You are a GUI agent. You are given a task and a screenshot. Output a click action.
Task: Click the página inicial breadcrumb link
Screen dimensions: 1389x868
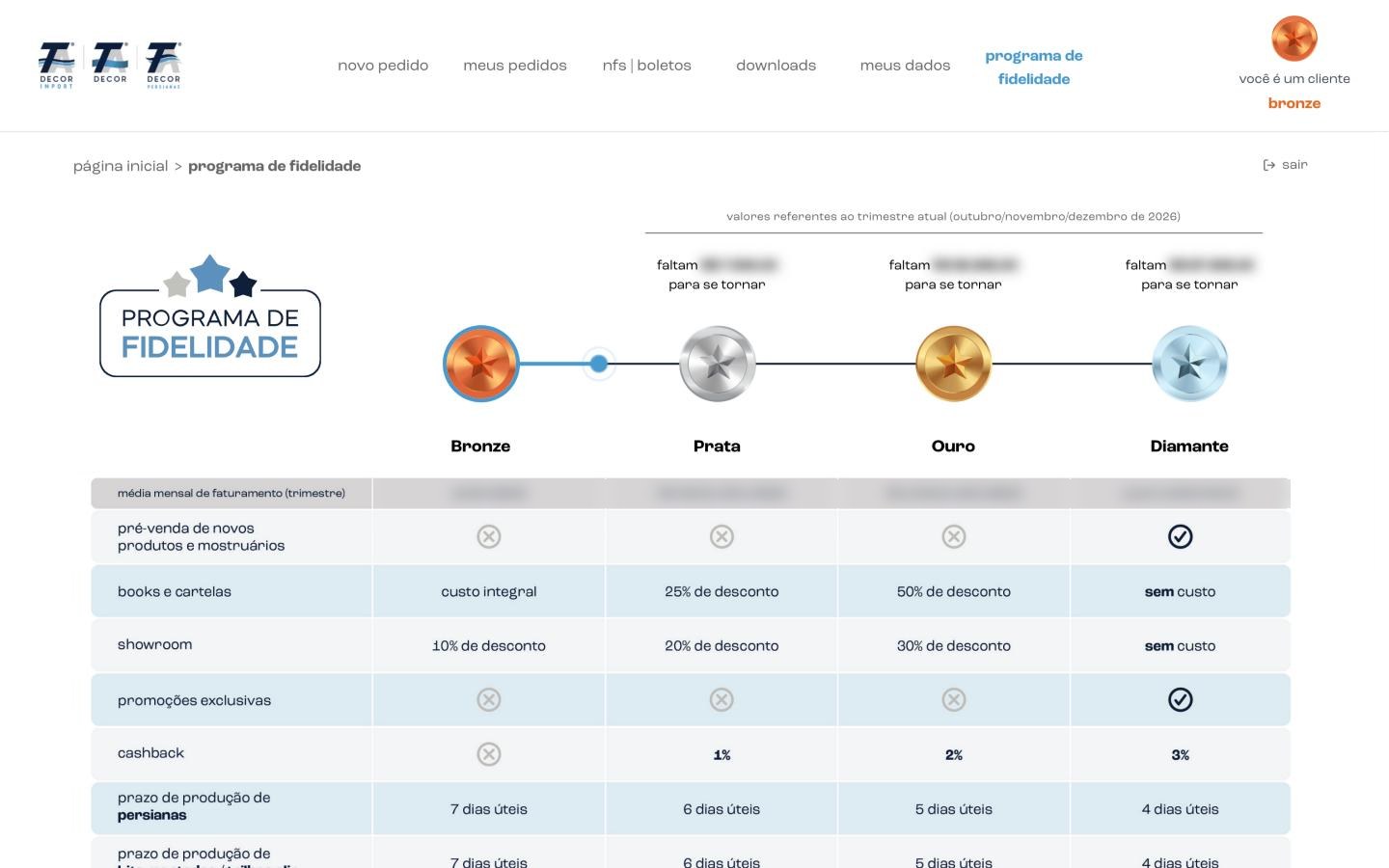click(121, 166)
